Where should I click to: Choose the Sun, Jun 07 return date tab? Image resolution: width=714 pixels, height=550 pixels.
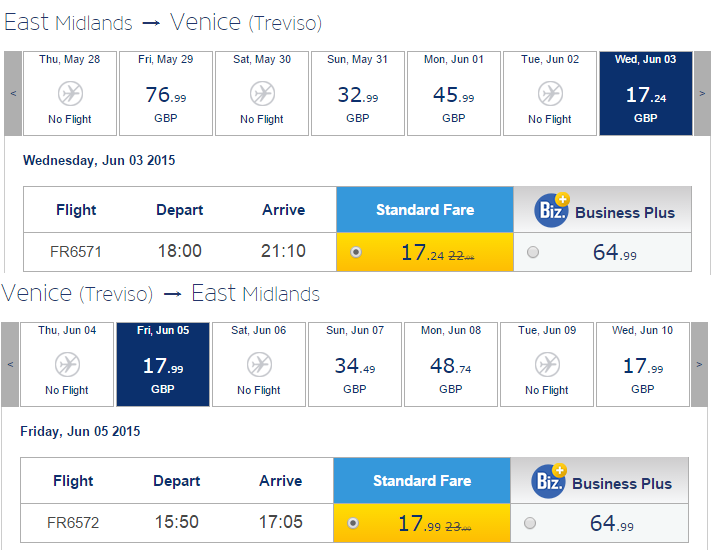[355, 364]
